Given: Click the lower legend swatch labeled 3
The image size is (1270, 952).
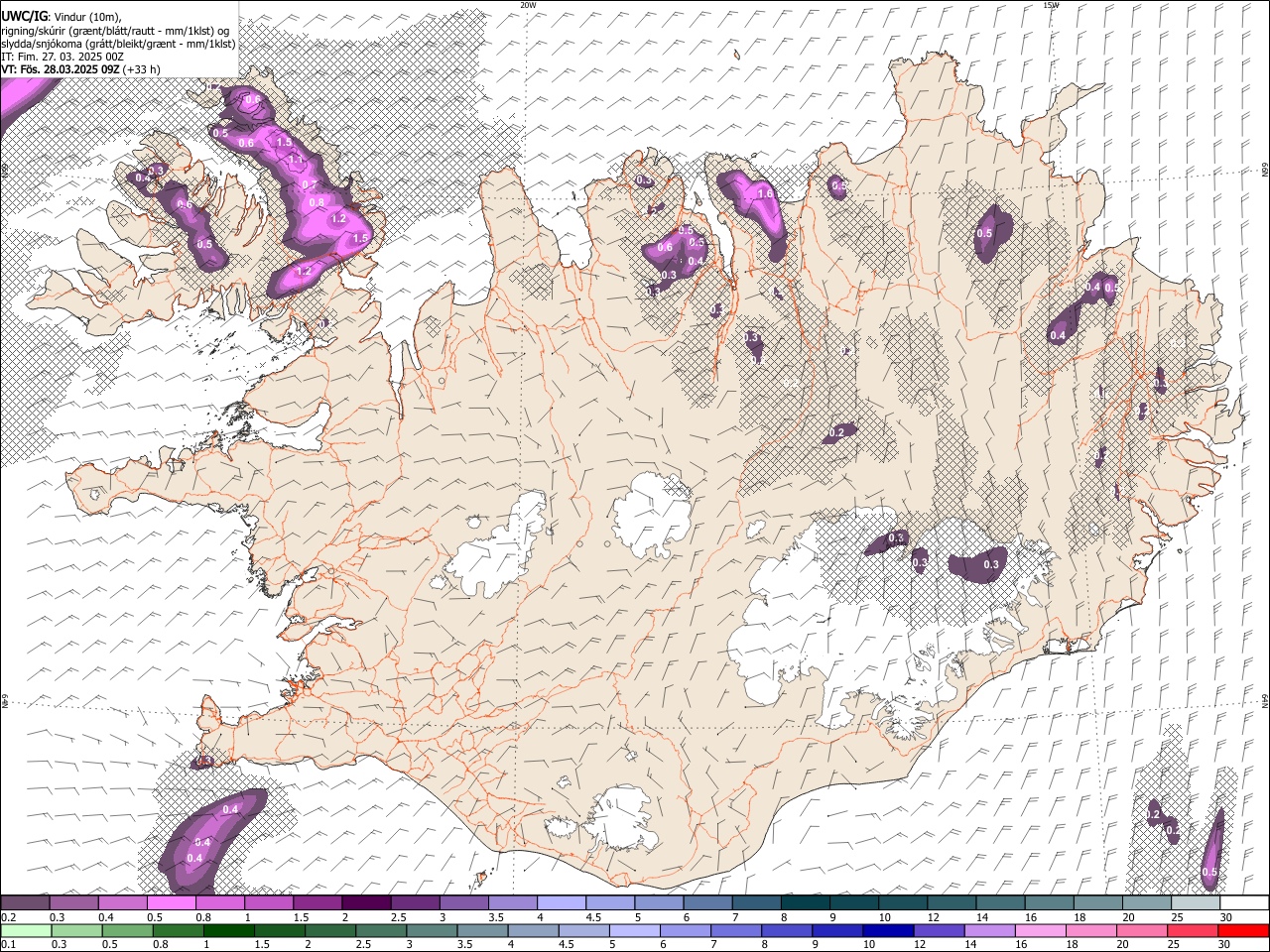Looking at the screenshot, I should click(432, 930).
